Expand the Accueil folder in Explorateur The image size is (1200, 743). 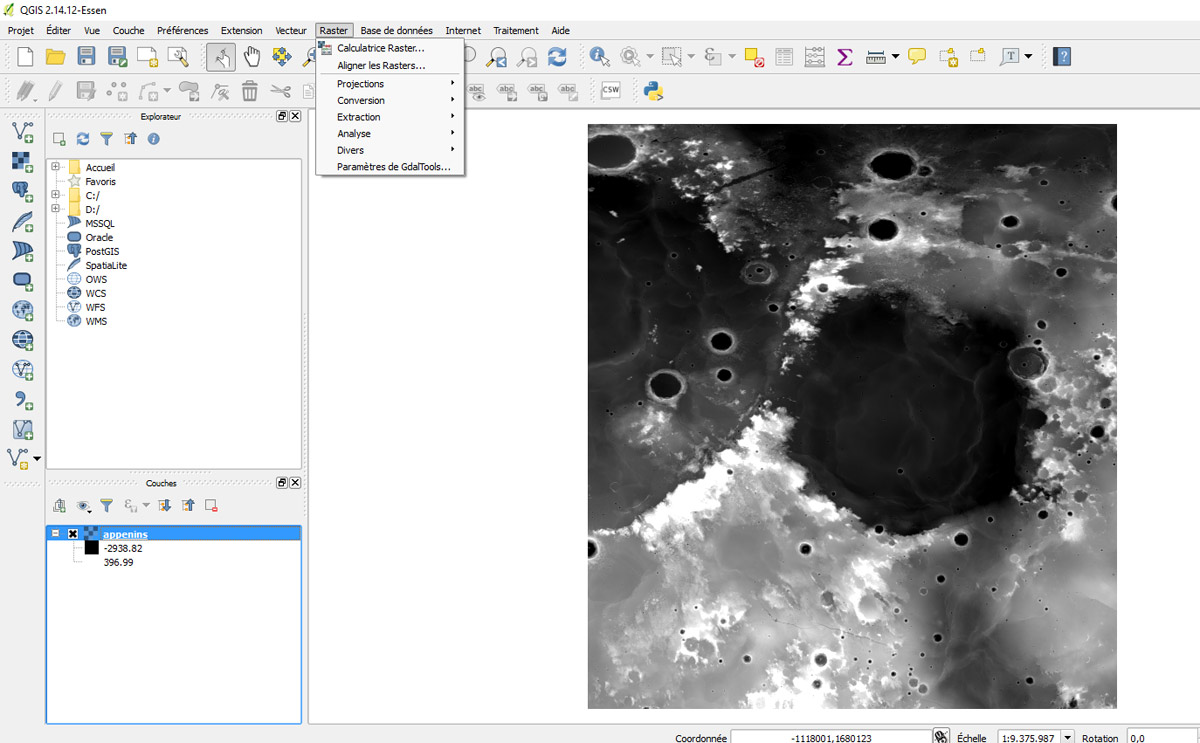click(x=56, y=167)
